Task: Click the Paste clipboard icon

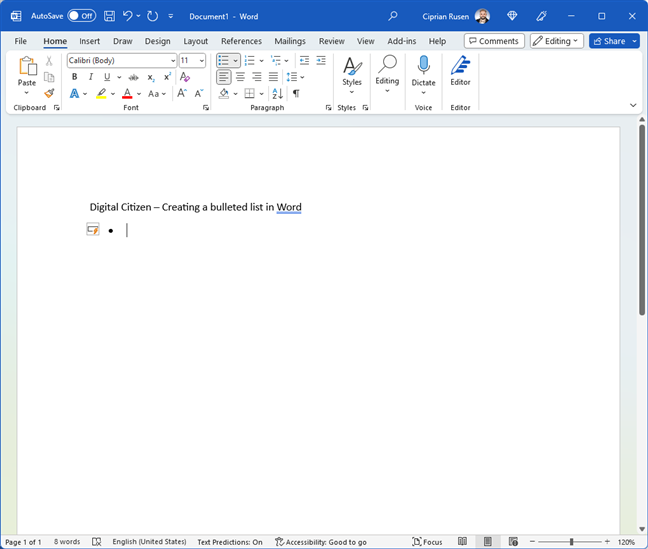Action: pyautogui.click(x=27, y=66)
